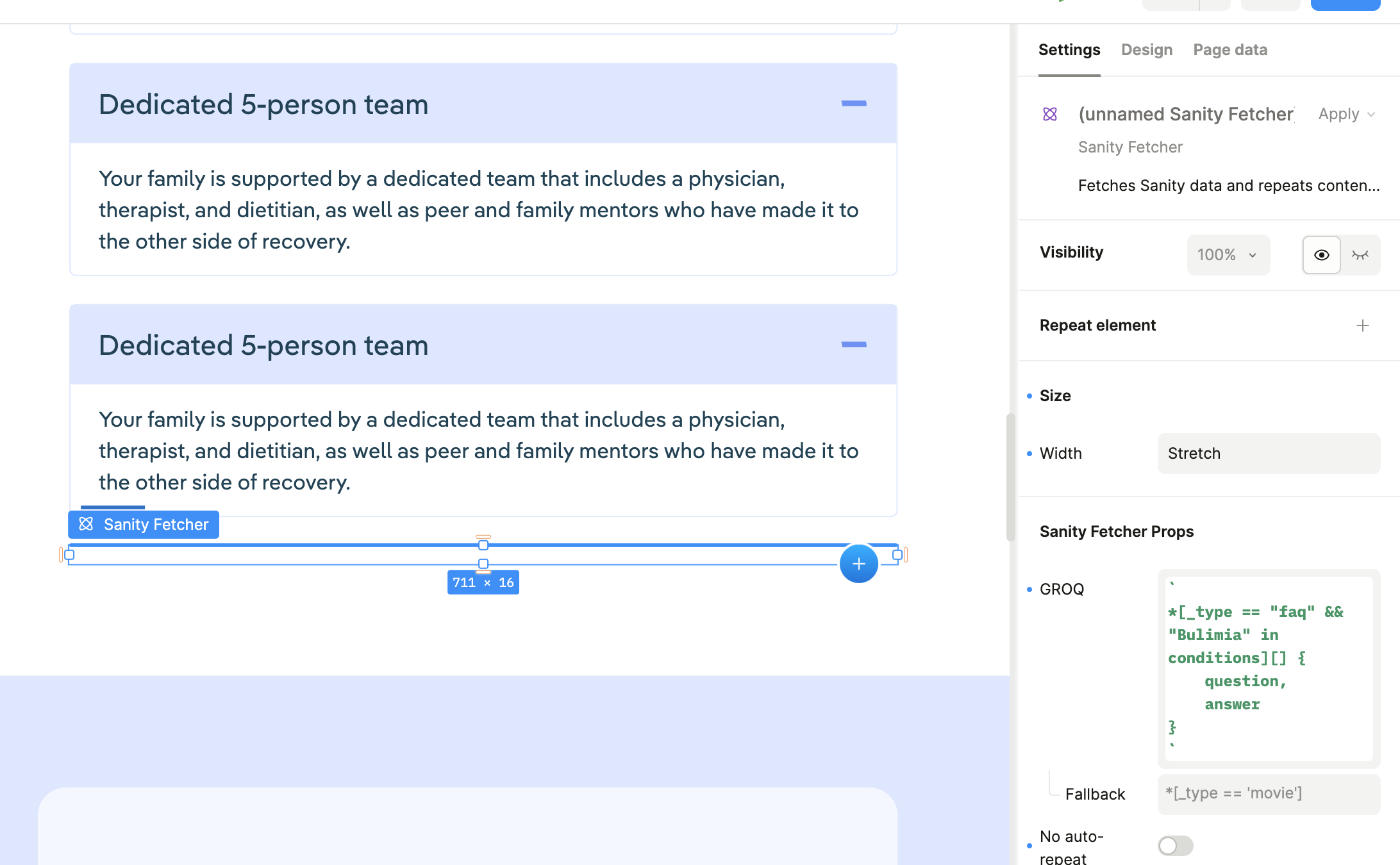Set visibility to visible with the eye icon

(1321, 255)
